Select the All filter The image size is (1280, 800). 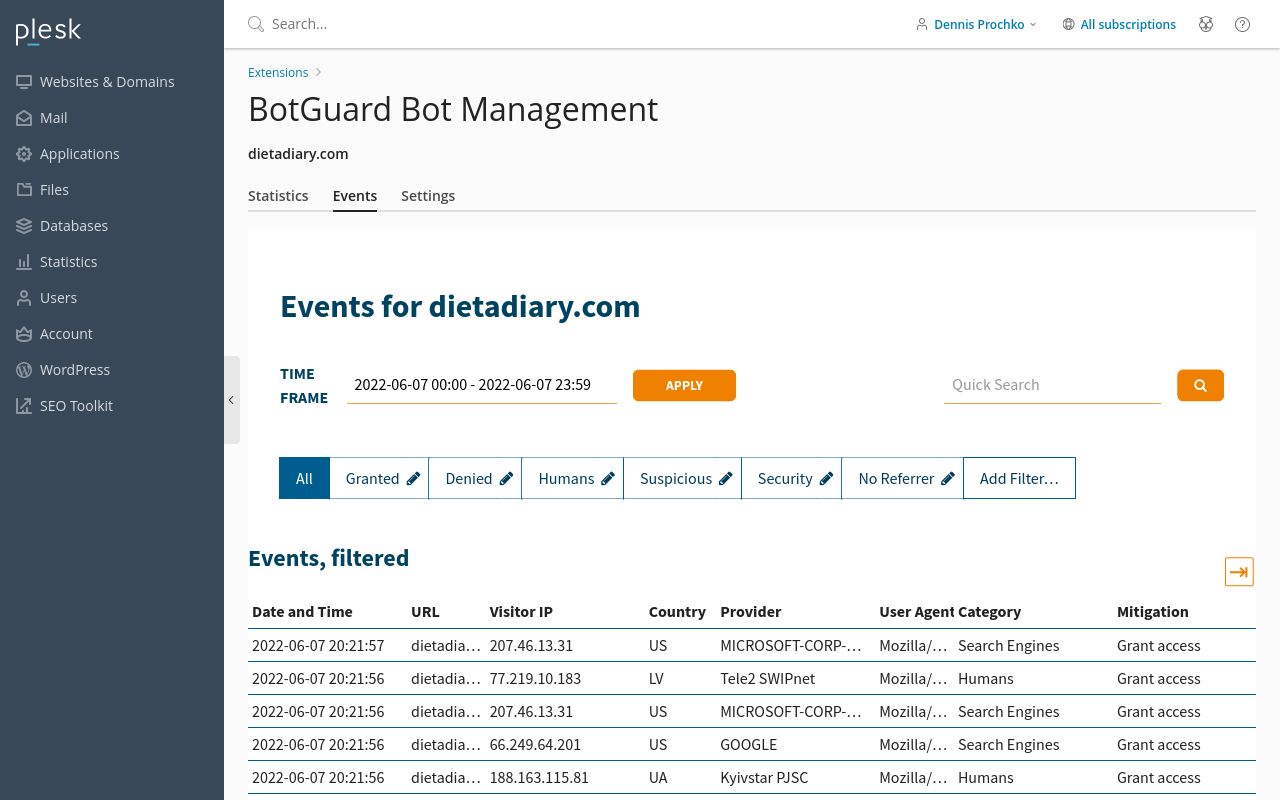(304, 478)
